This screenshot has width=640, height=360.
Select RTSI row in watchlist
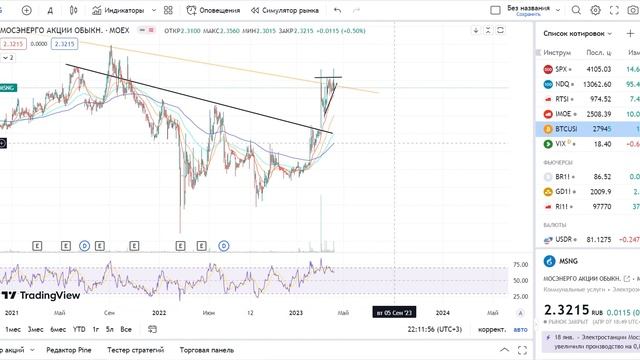click(588, 99)
